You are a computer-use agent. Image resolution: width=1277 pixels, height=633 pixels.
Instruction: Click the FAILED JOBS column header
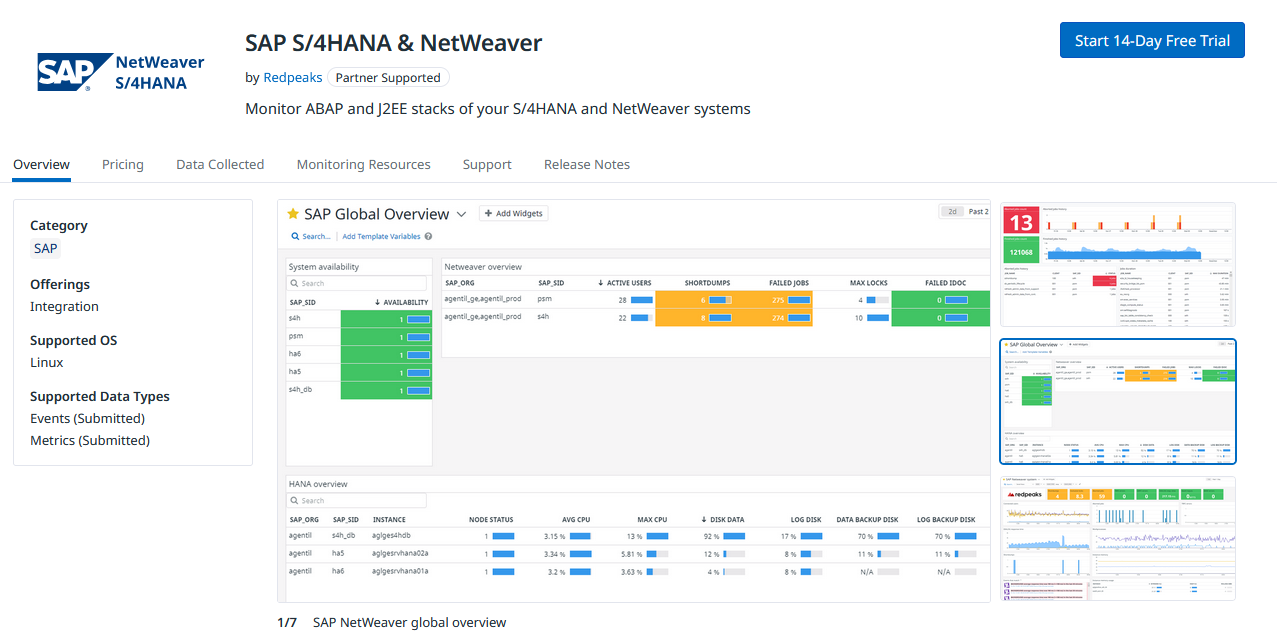789,283
